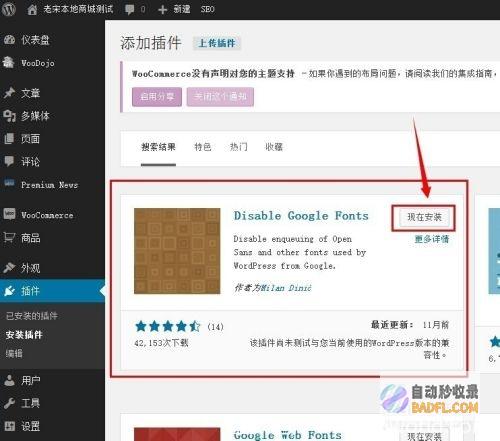Open 多媒体 menu item
The width and height of the screenshot is (500, 441).
click(35, 116)
